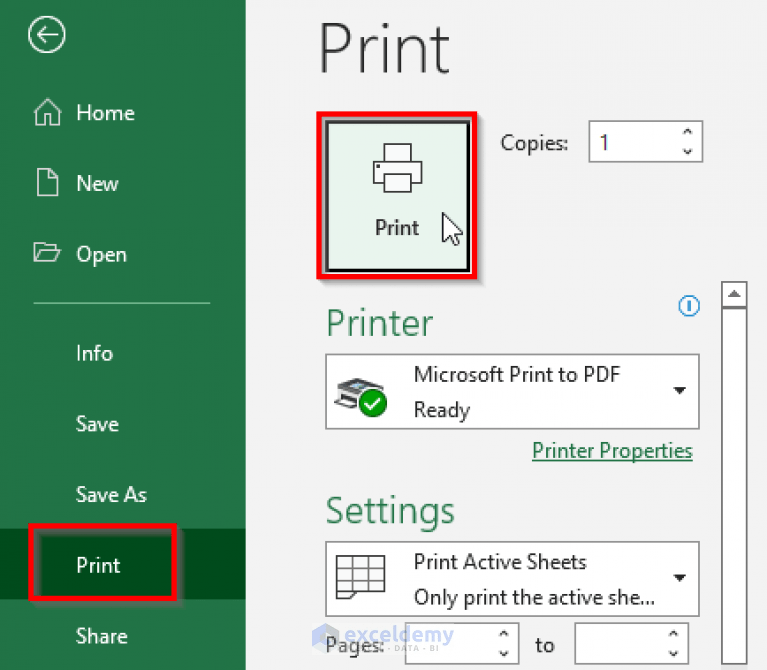Increase the Pages to value
The image size is (767, 670).
[x=674, y=634]
